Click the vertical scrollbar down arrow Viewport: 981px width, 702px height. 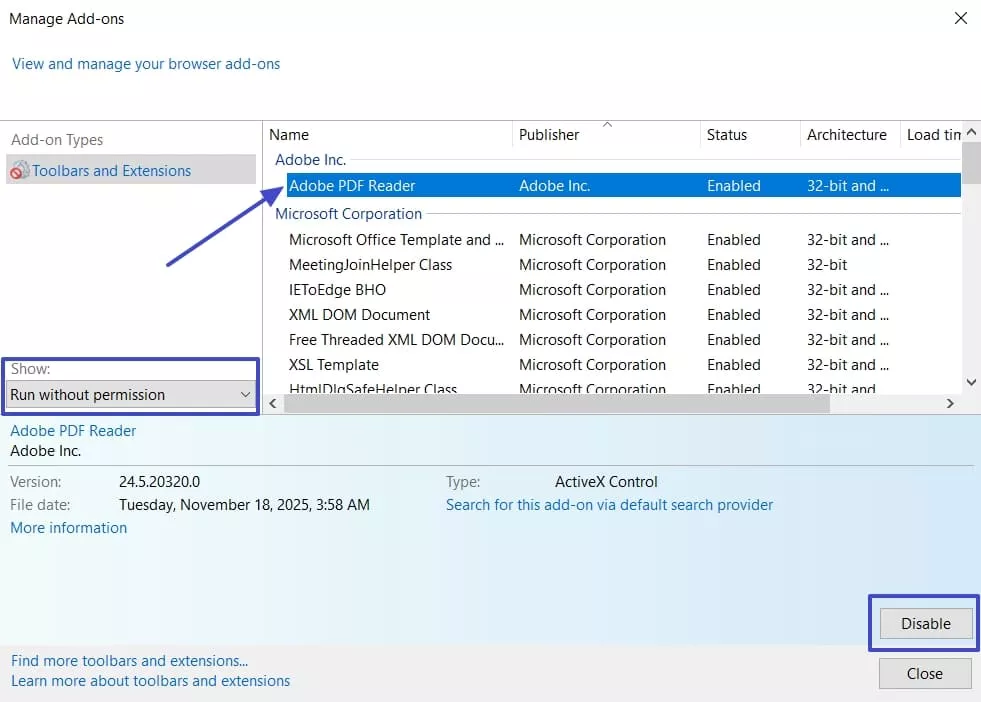(970, 382)
